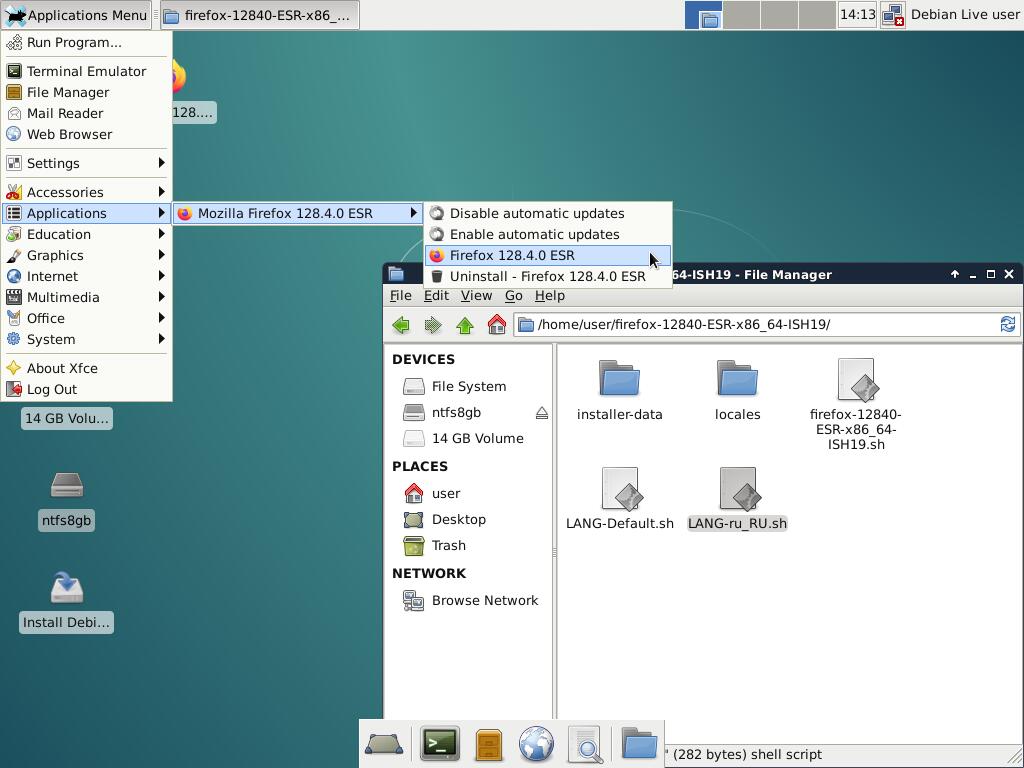The width and height of the screenshot is (1024, 768).
Task: Expand the Graphics submenu
Action: [x=86, y=255]
